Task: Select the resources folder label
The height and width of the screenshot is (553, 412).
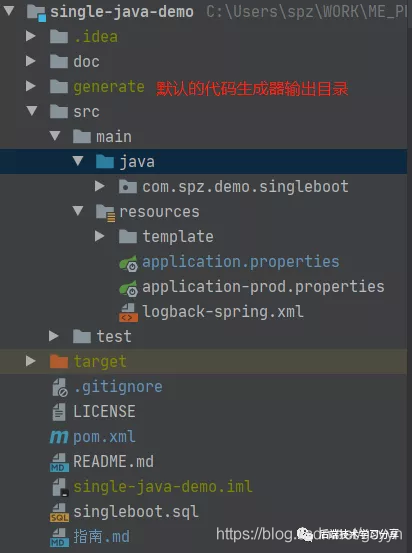Action: tap(159, 212)
